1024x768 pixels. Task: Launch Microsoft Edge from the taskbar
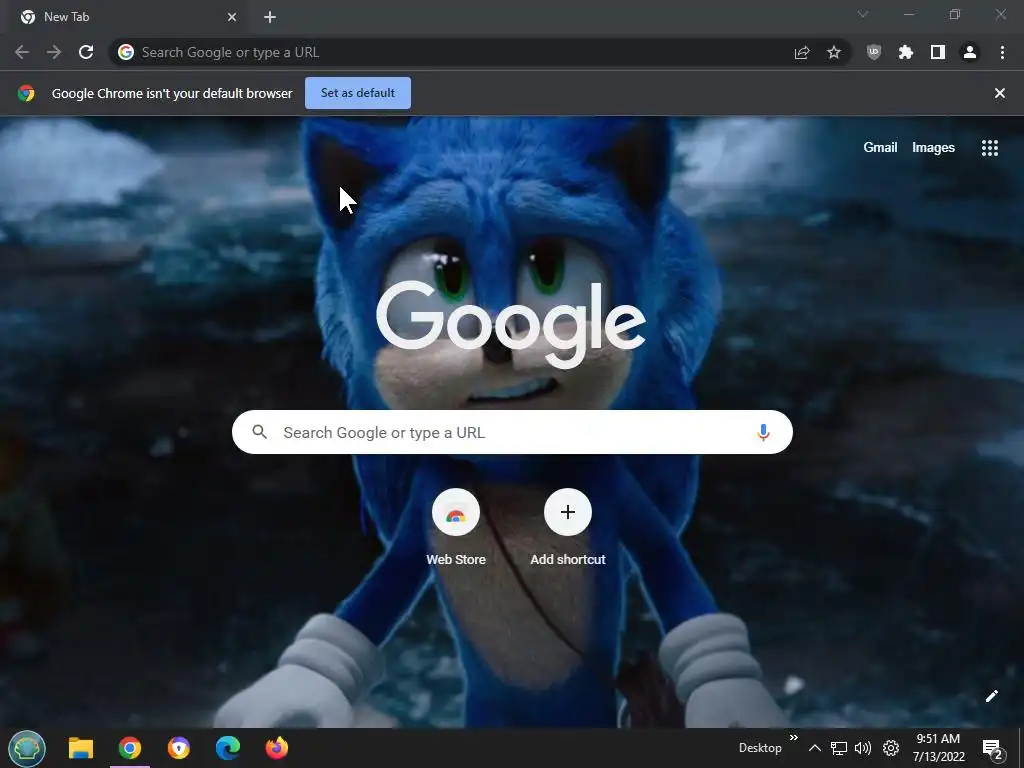point(228,748)
